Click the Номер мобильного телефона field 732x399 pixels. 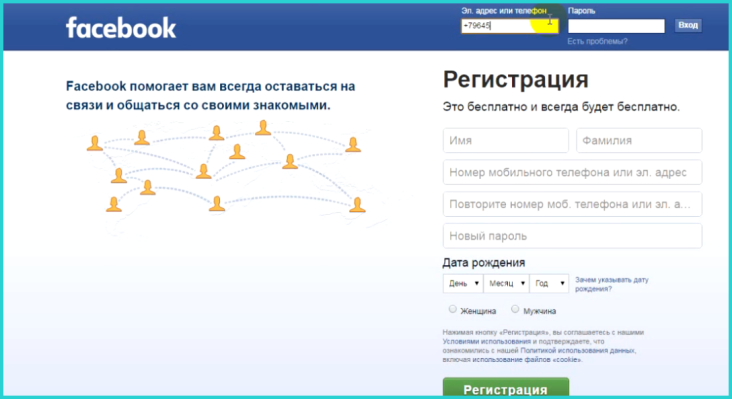pos(572,172)
